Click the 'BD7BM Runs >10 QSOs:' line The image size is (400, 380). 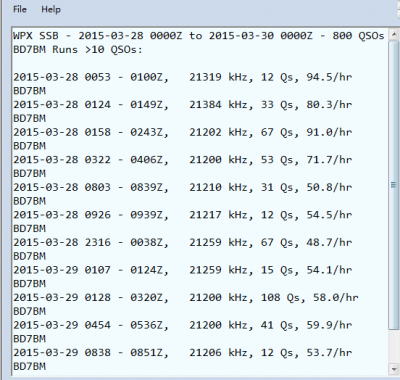coord(78,50)
